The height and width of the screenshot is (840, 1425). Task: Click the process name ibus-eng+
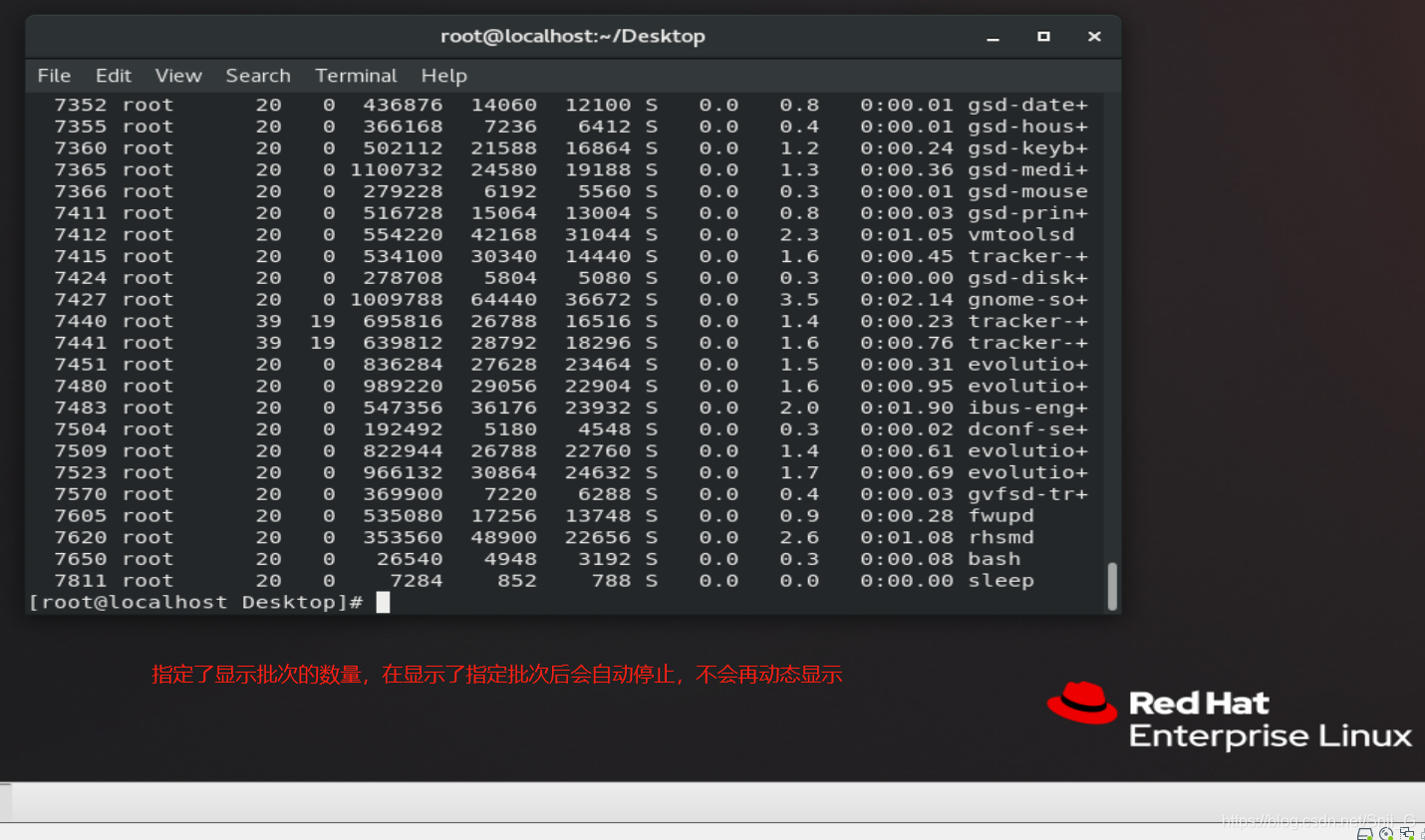[x=1027, y=408]
